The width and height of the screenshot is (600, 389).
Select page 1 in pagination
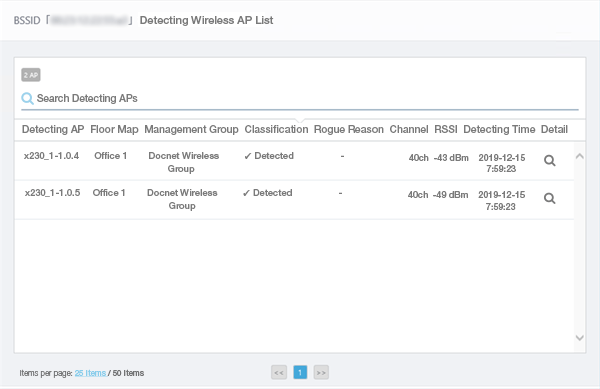300,373
